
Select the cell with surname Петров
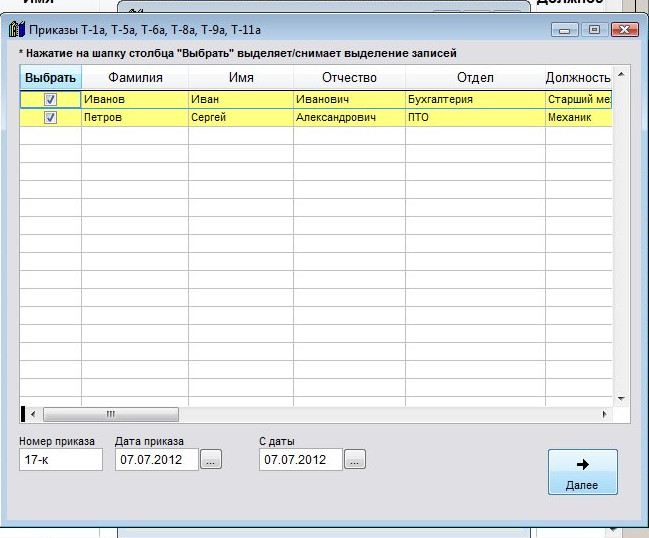(x=135, y=118)
